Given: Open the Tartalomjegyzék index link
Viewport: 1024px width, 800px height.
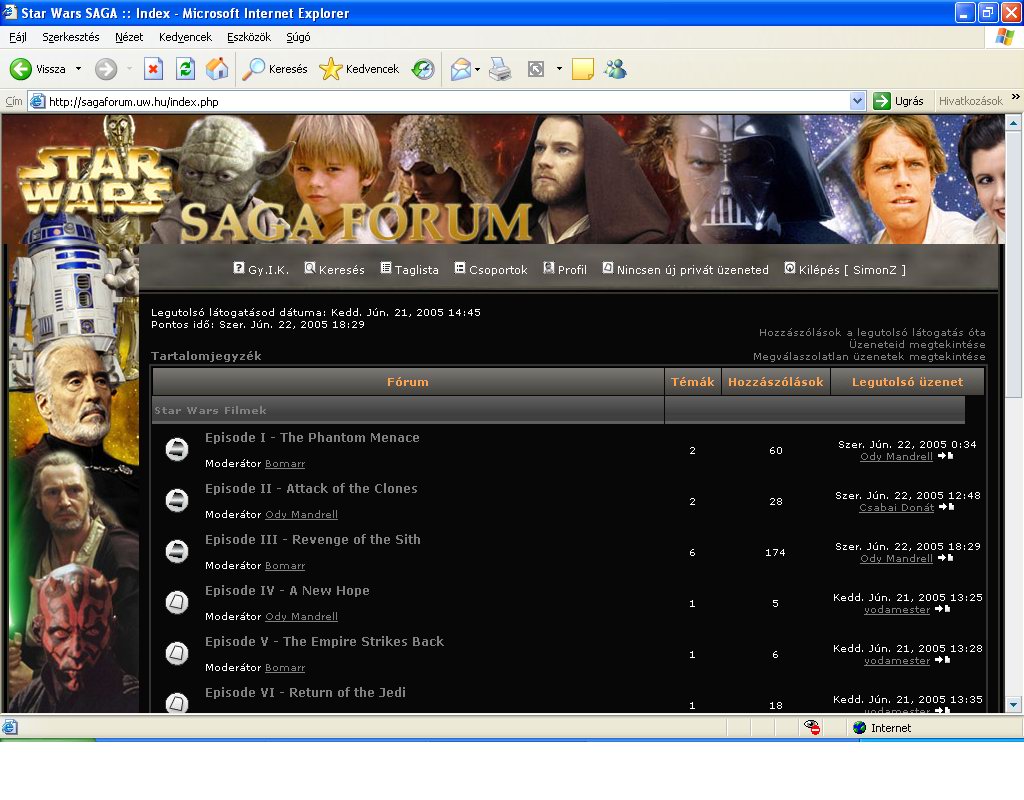Looking at the screenshot, I should [206, 356].
